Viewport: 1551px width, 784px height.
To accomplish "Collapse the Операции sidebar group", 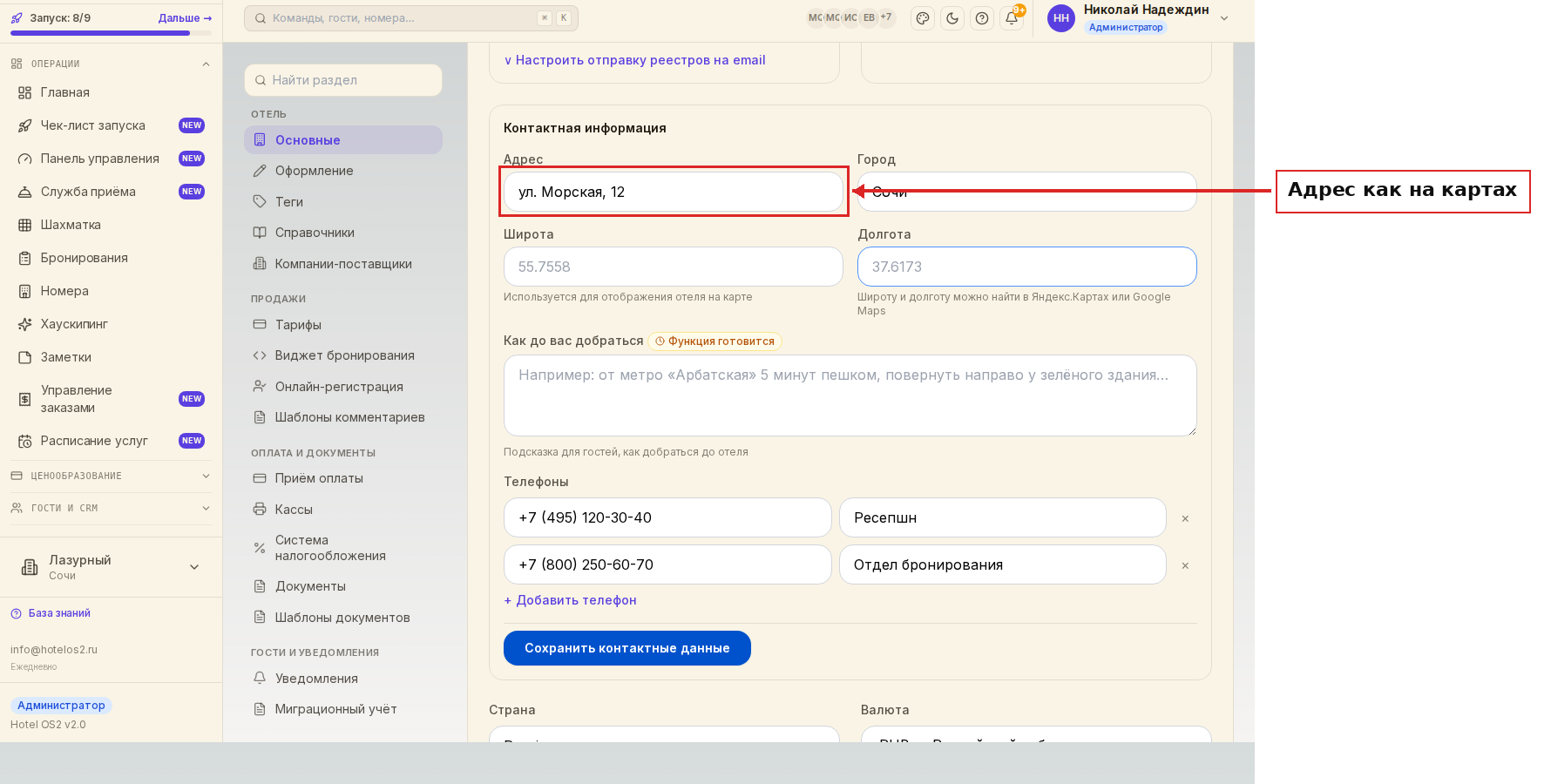I will pyautogui.click(x=111, y=64).
